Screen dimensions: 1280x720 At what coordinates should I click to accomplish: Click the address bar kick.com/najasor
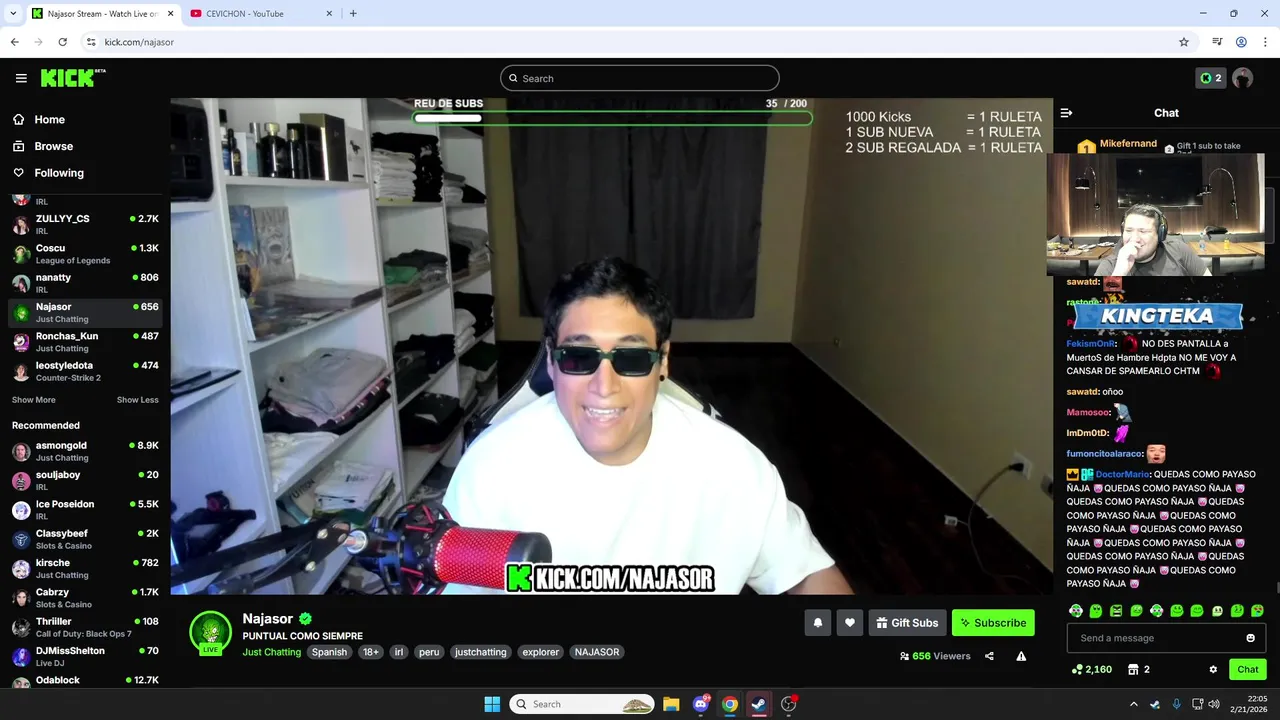139,42
